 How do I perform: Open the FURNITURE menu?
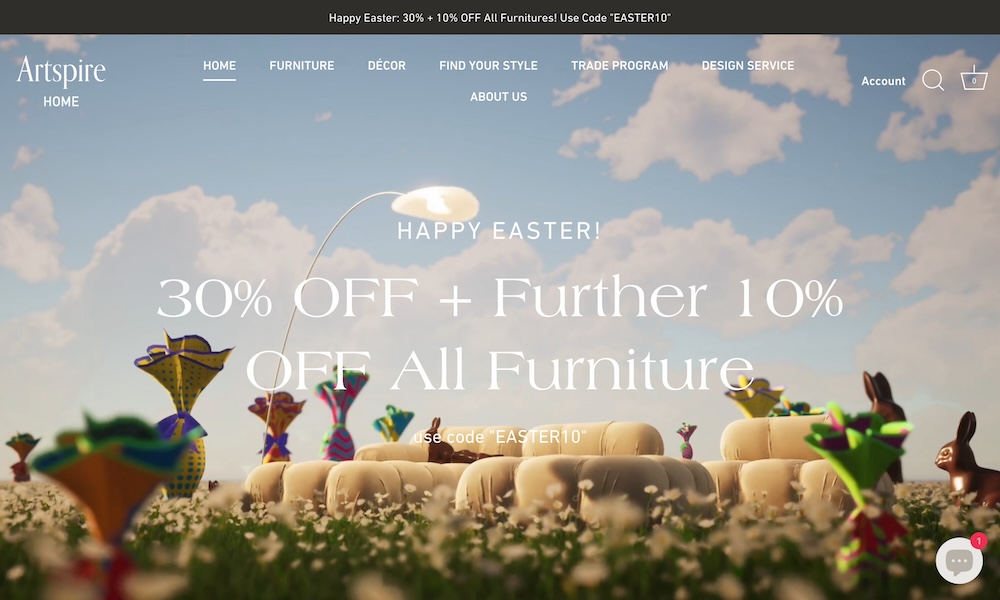point(302,66)
